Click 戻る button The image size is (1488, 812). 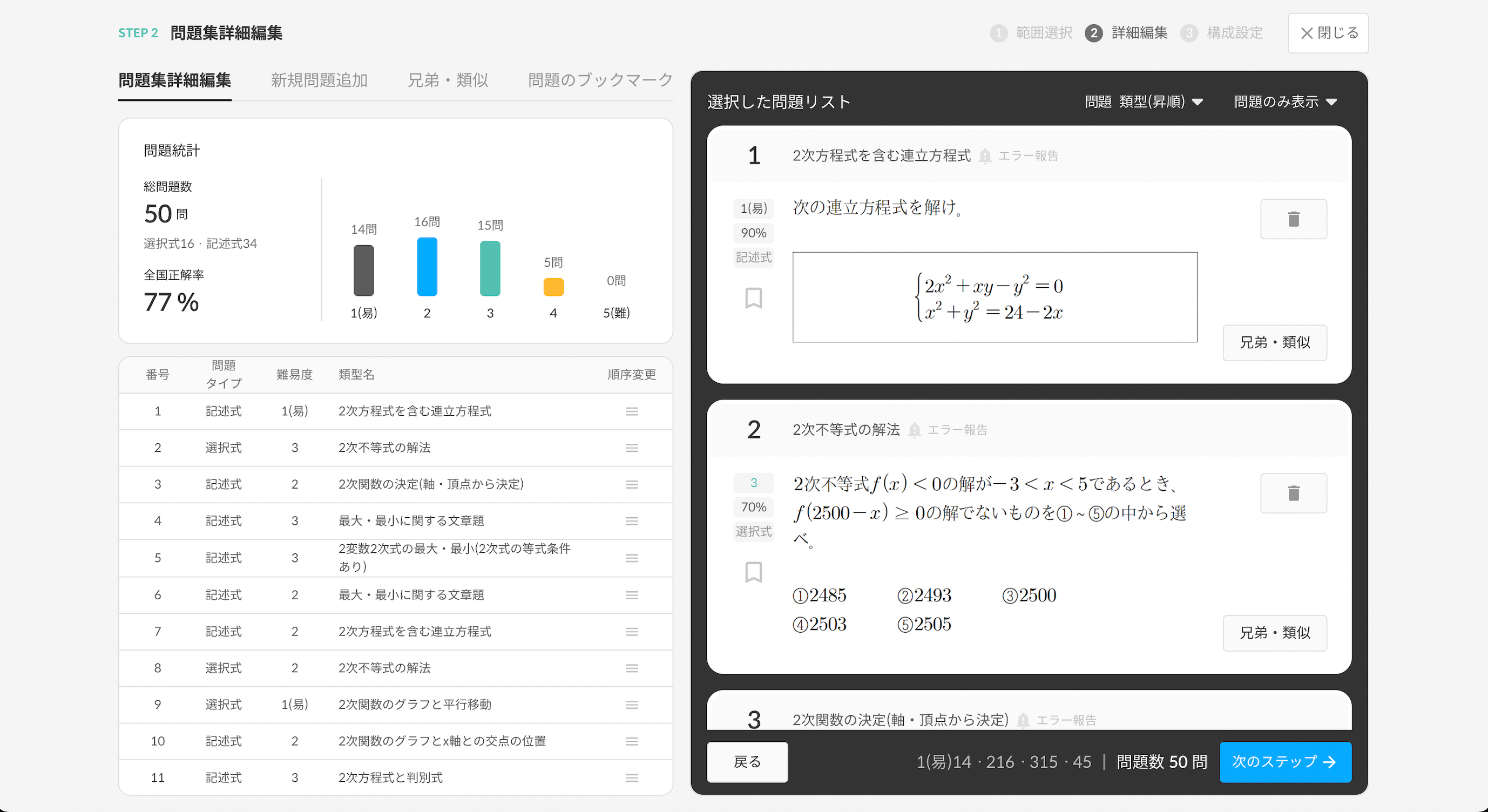coord(747,762)
